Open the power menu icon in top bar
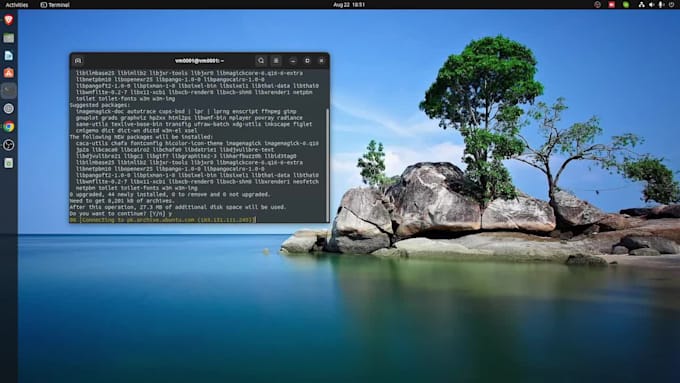Screen dimensions: 680x383 [671, 5]
